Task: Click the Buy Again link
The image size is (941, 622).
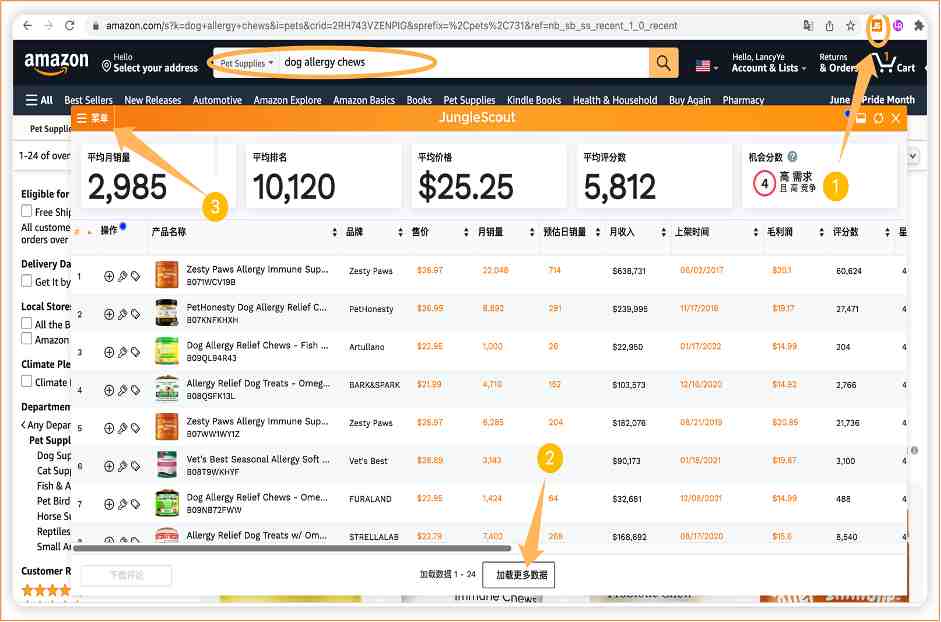Action: pyautogui.click(x=690, y=100)
